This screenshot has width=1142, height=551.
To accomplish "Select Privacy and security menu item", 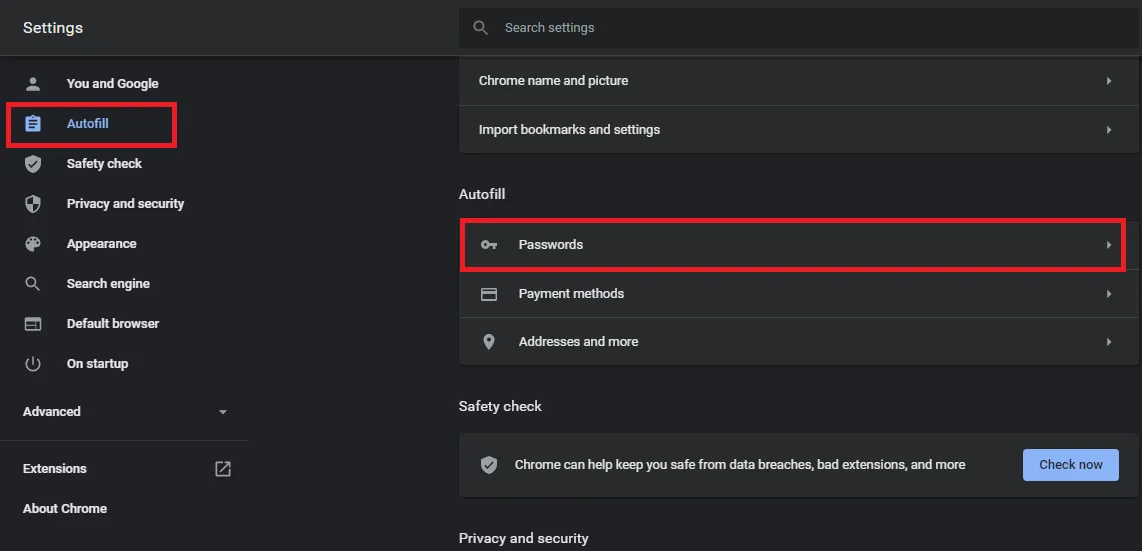I will pyautogui.click(x=125, y=204).
